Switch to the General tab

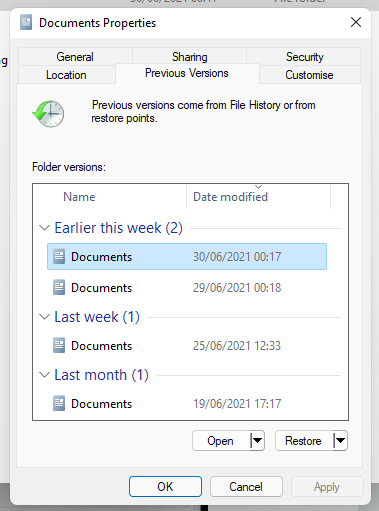tap(75, 56)
